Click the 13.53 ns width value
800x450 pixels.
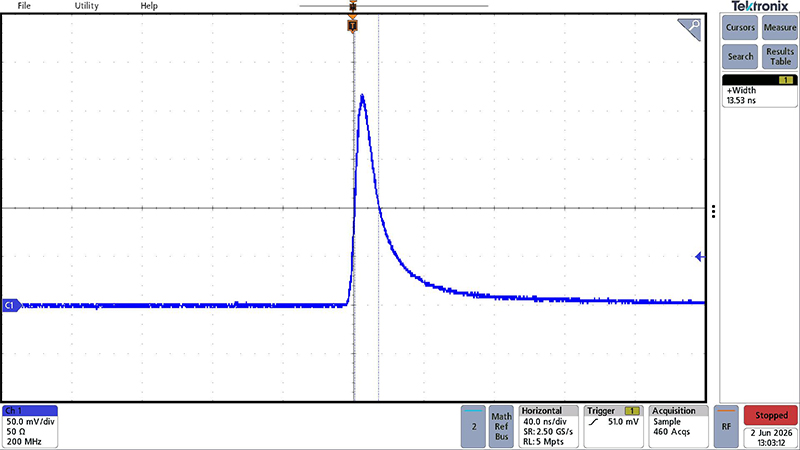(x=741, y=101)
